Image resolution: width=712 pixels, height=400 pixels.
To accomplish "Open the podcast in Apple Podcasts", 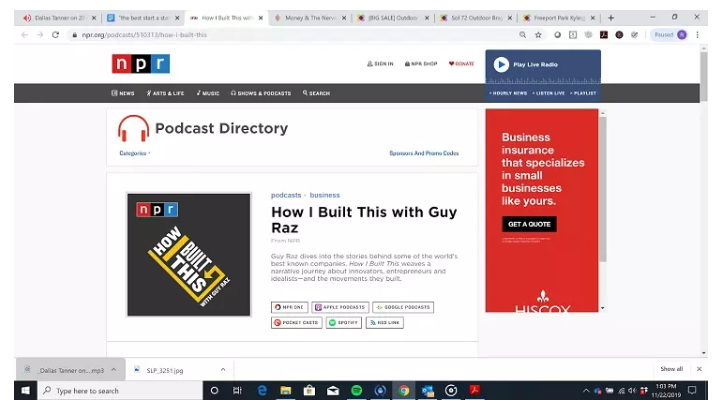I will coord(340,307).
